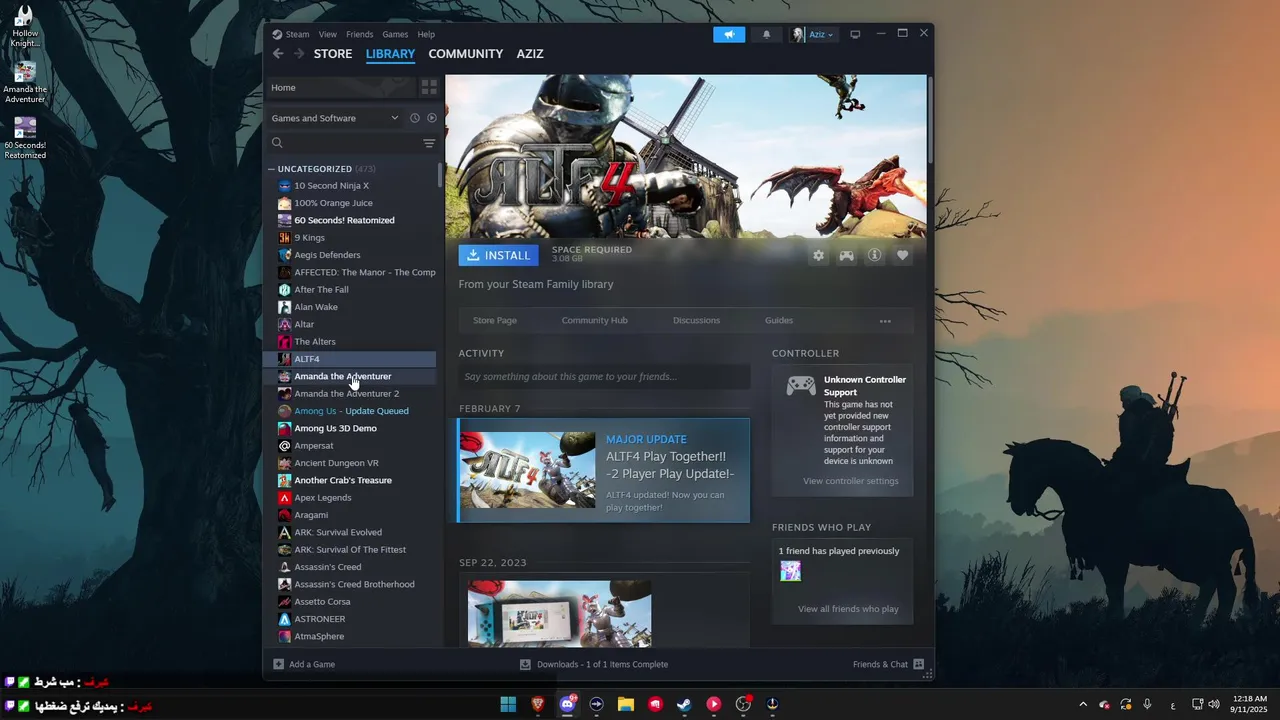Open the Sep 22, 2023 news thumbnail

pyautogui.click(x=560, y=613)
